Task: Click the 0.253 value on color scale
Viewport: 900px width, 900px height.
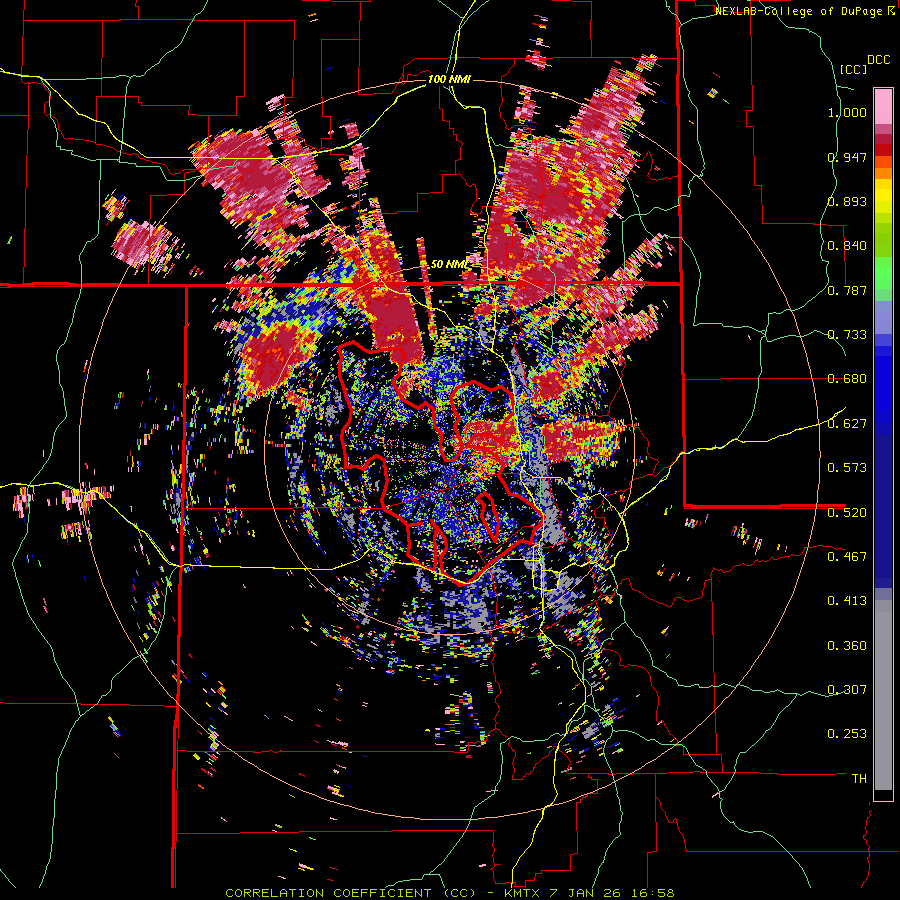Action: coord(847,734)
